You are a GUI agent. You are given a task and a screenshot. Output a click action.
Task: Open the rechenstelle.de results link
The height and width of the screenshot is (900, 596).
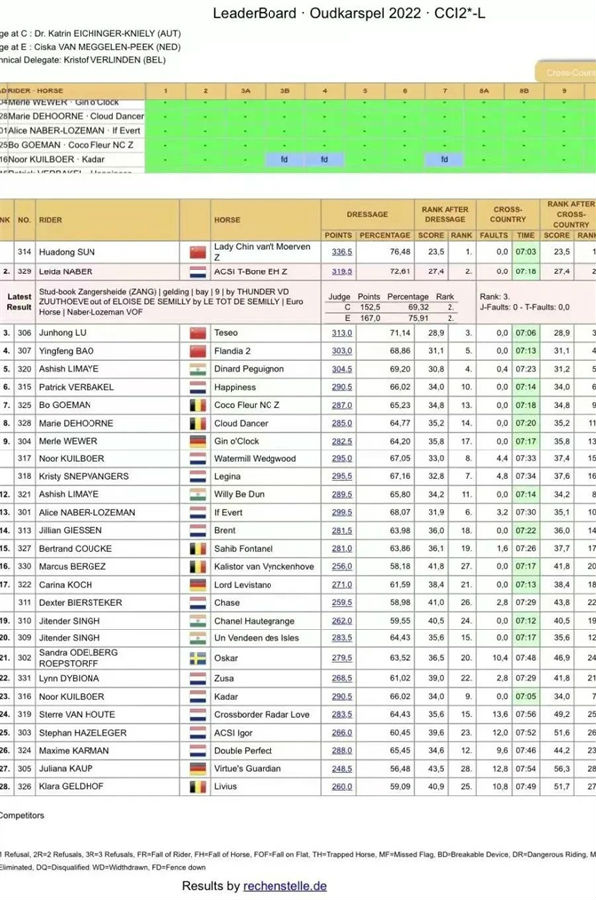[x=285, y=886]
